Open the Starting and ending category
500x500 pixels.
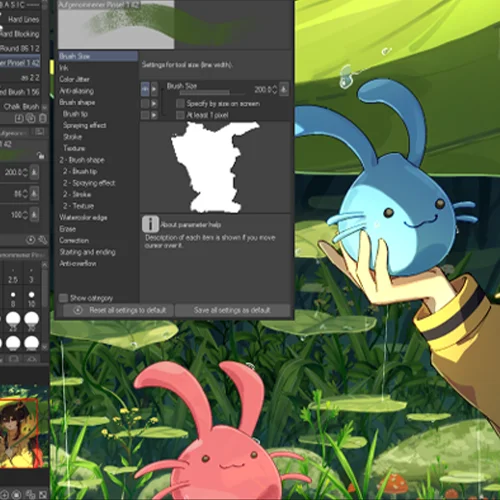coord(98,252)
